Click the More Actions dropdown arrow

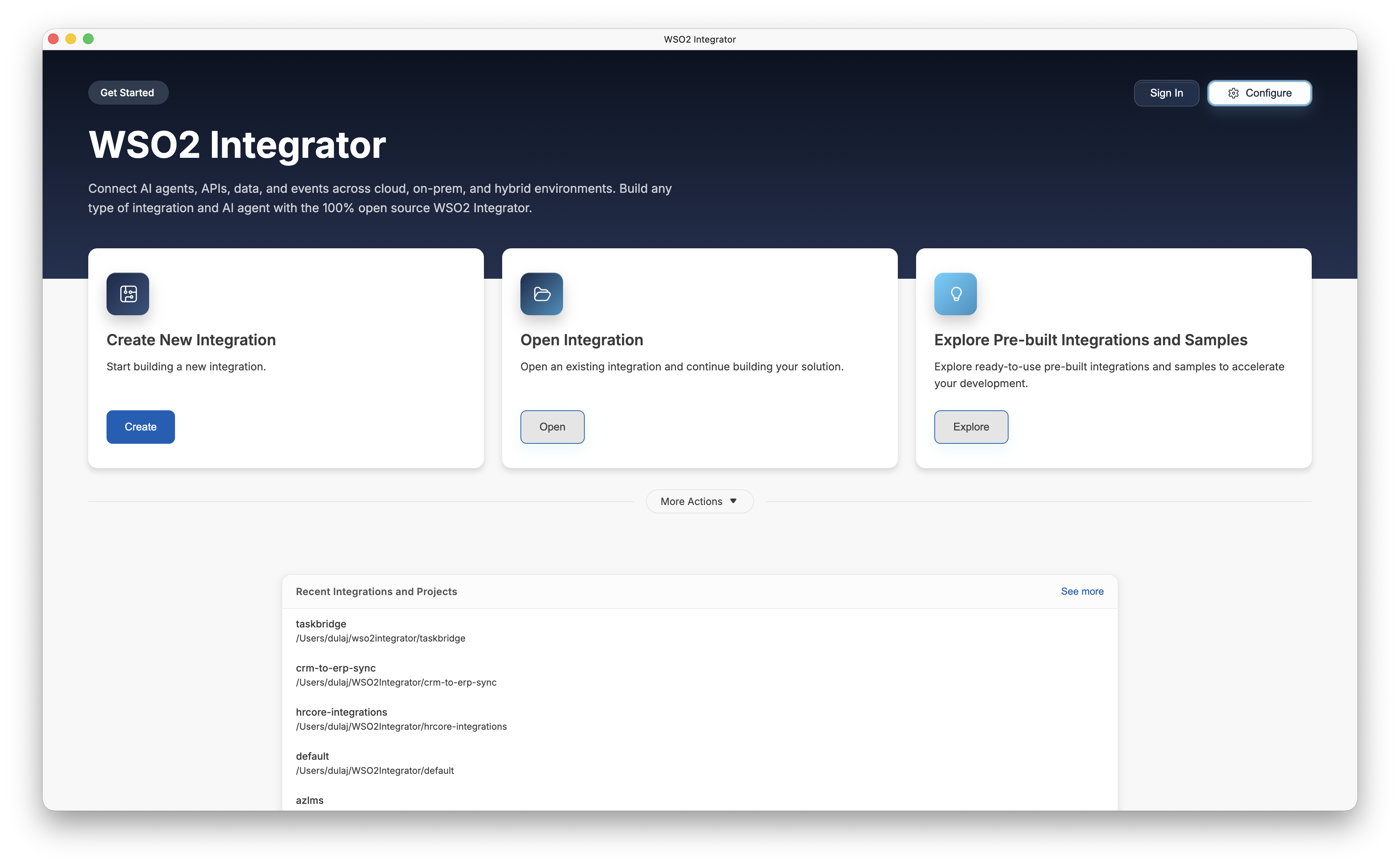[x=733, y=501]
